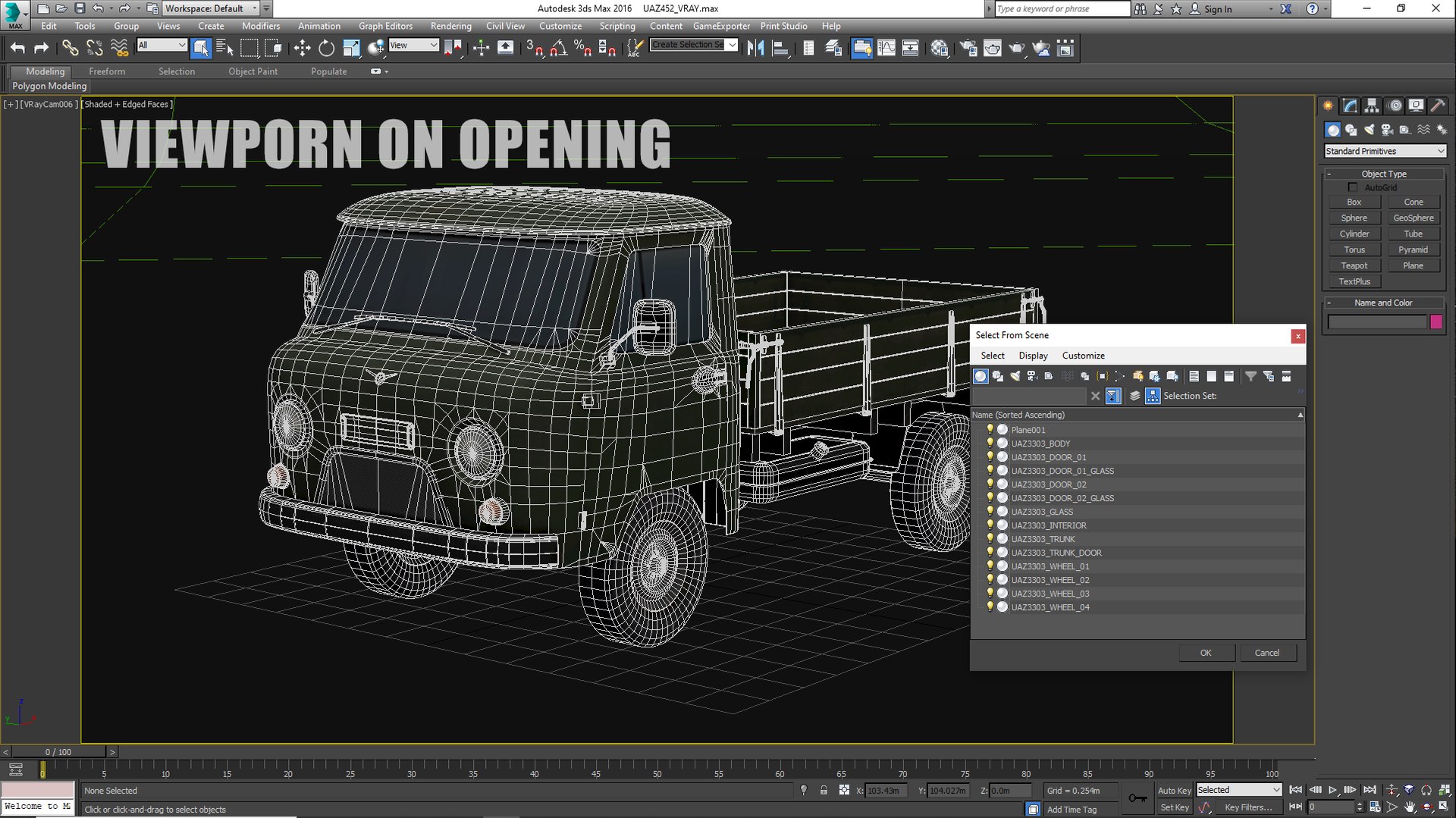Open the Select by Name list icon

coord(224,49)
